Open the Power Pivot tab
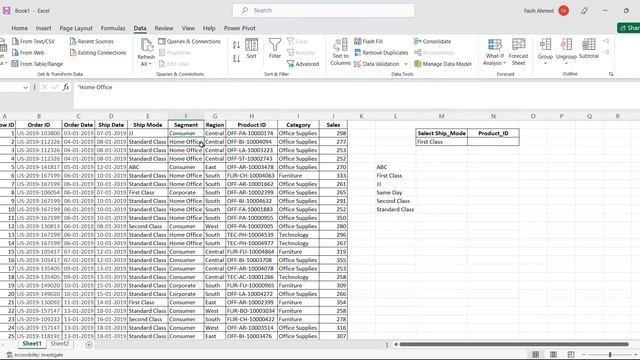 [x=240, y=28]
